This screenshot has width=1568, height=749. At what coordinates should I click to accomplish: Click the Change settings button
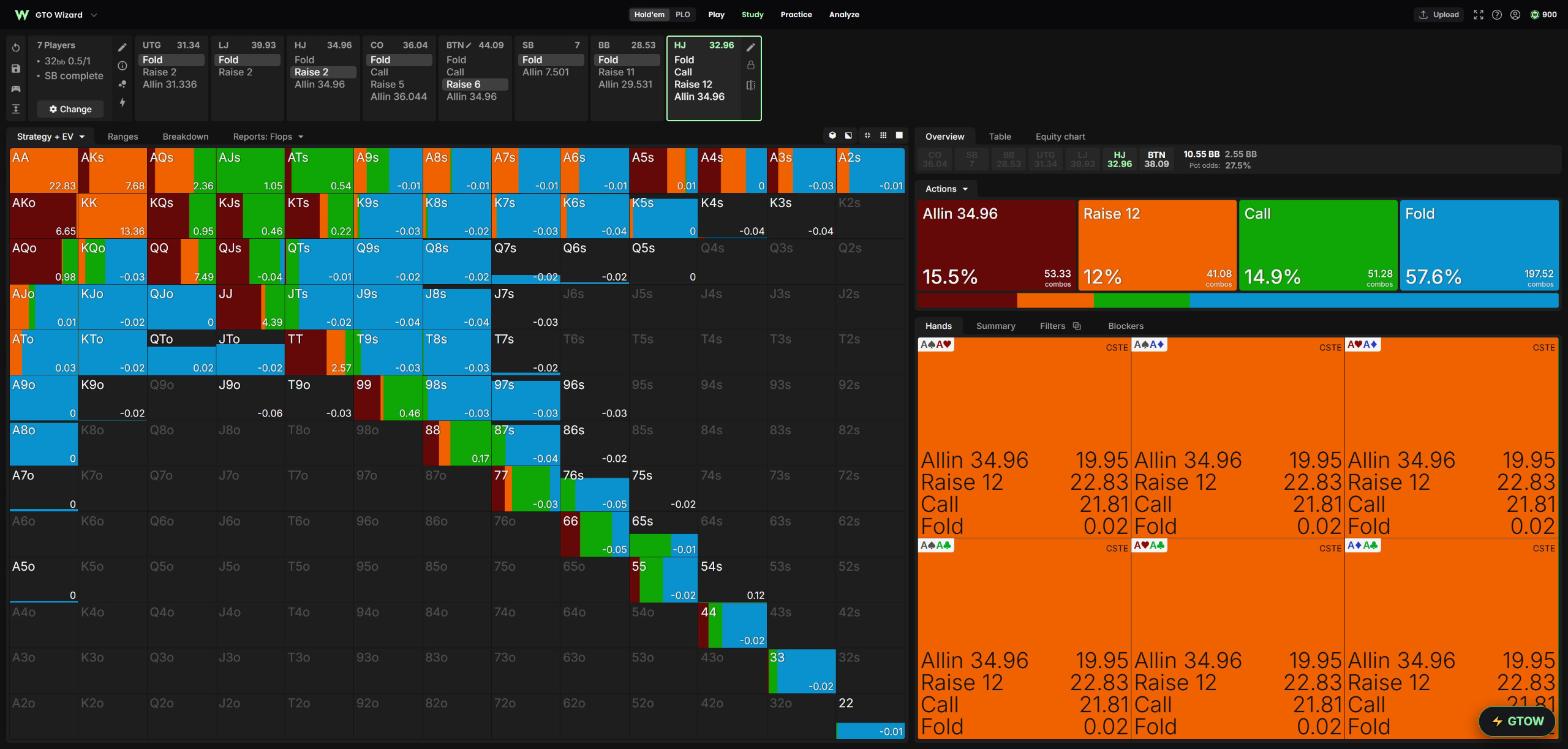pos(70,109)
